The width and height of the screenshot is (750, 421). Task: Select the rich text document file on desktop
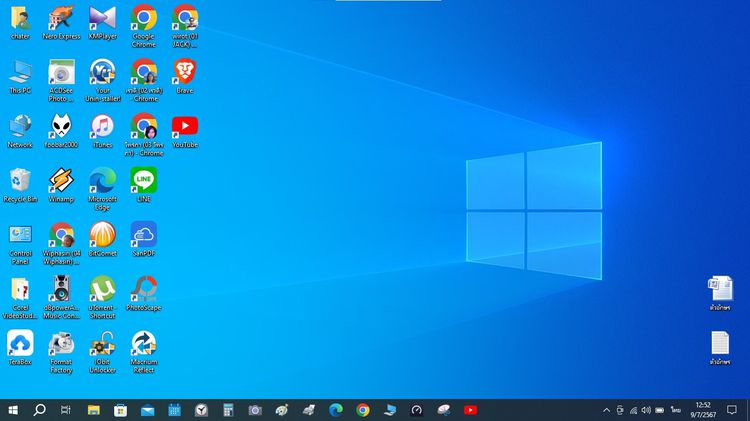[x=720, y=294]
